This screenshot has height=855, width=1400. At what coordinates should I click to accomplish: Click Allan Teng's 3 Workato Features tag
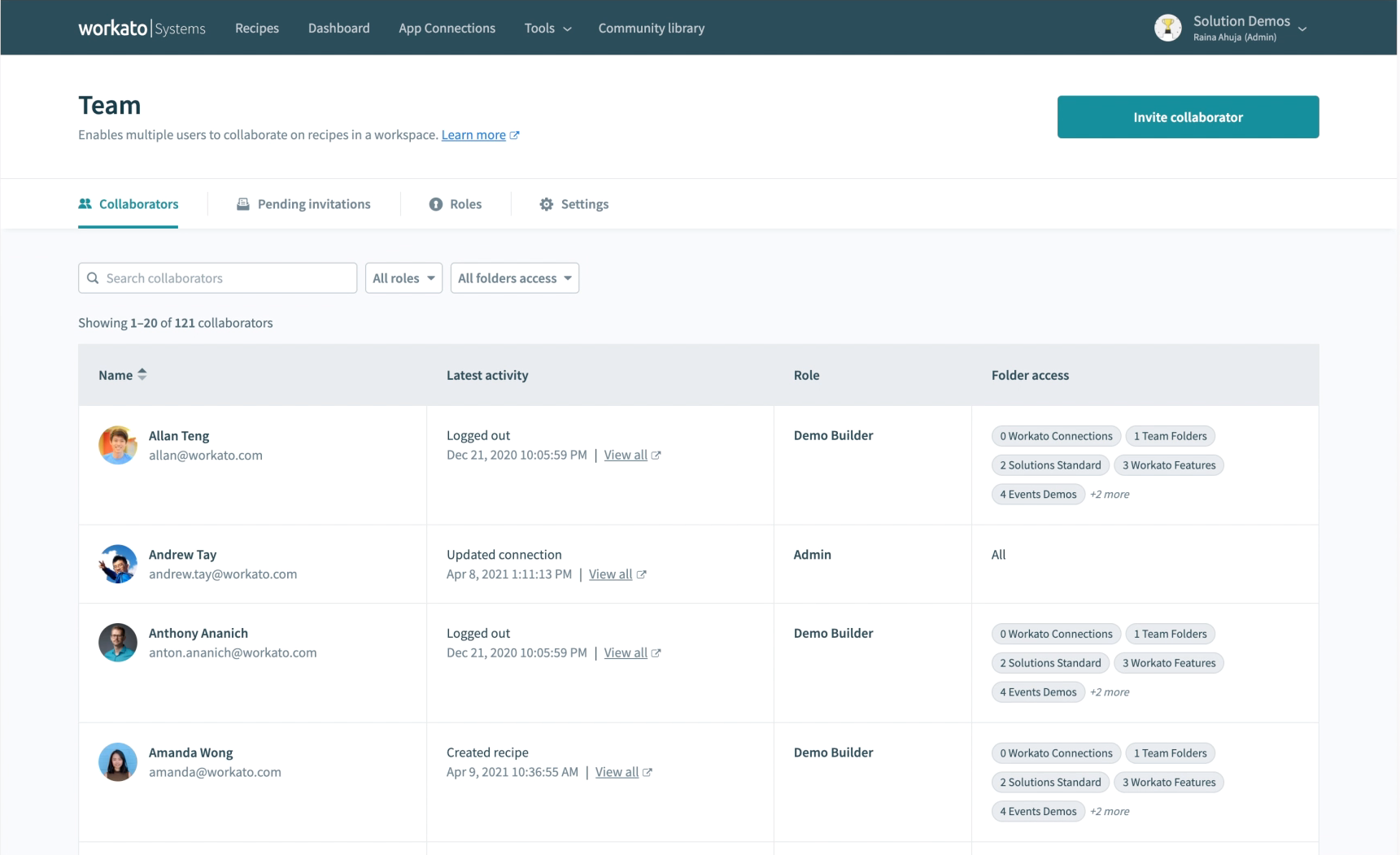pos(1169,465)
